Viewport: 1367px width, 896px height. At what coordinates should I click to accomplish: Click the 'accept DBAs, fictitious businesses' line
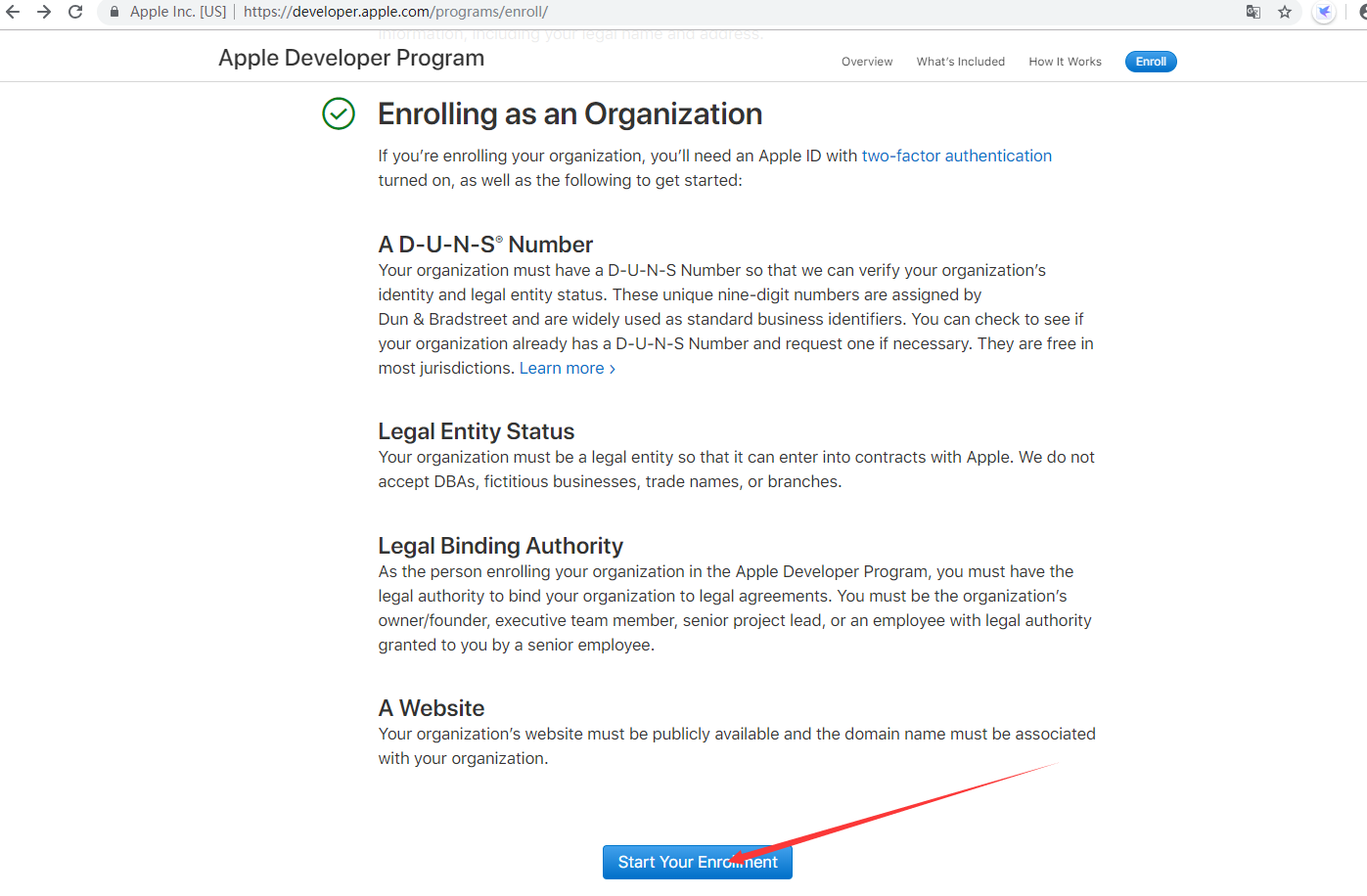pos(610,481)
